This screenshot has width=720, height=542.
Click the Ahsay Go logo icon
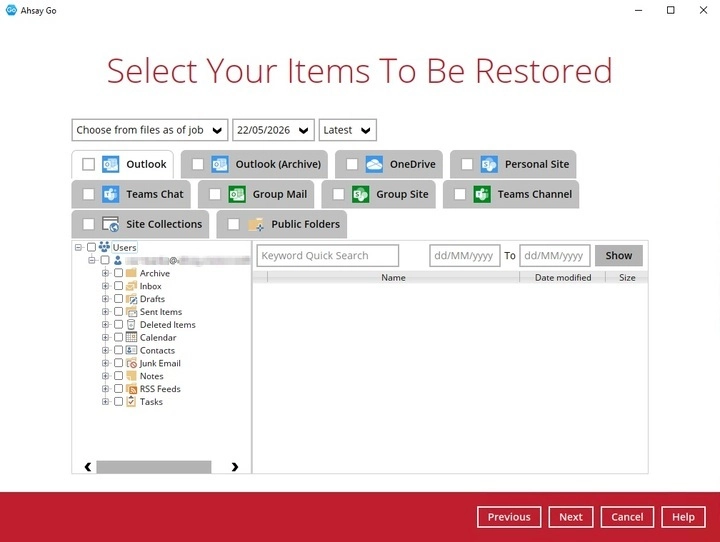click(11, 10)
